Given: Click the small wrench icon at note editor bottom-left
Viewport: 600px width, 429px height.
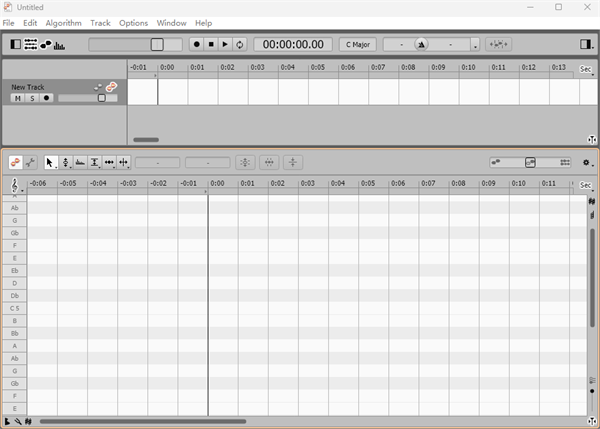Looking at the screenshot, I should click(18, 421).
